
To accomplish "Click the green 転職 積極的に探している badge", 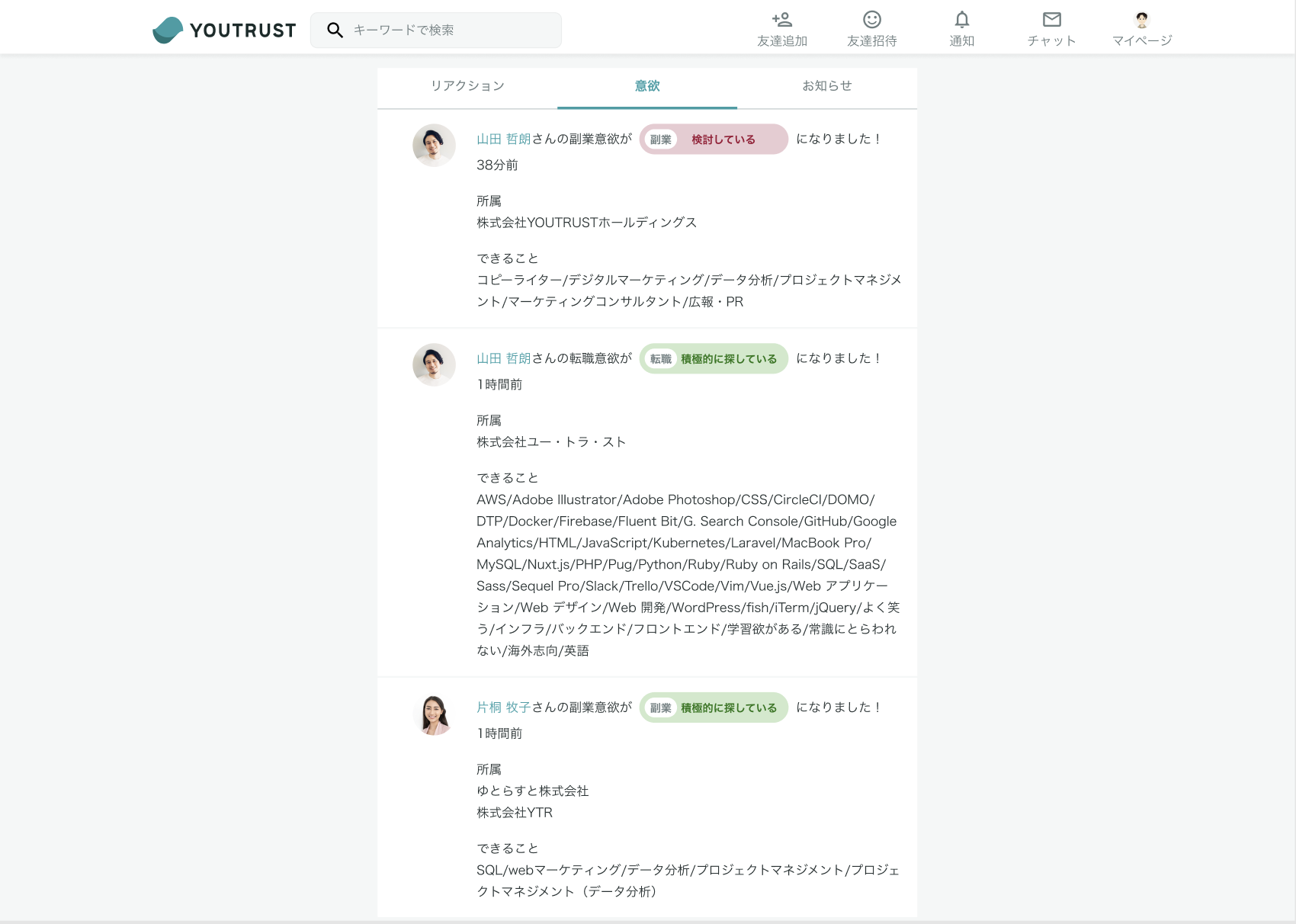I will coord(714,359).
